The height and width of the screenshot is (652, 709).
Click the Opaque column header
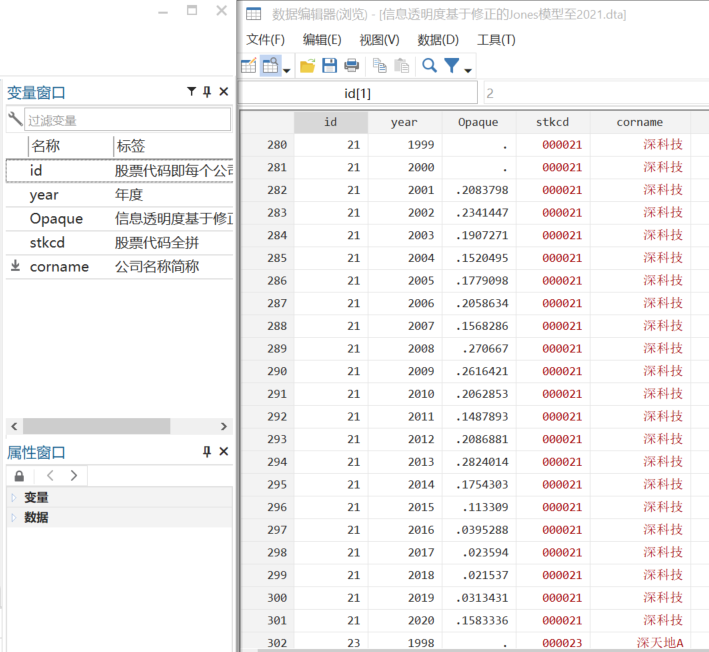[x=478, y=122]
